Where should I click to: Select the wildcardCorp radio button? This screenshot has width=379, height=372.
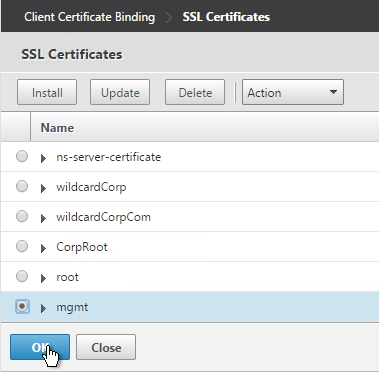click(x=22, y=186)
